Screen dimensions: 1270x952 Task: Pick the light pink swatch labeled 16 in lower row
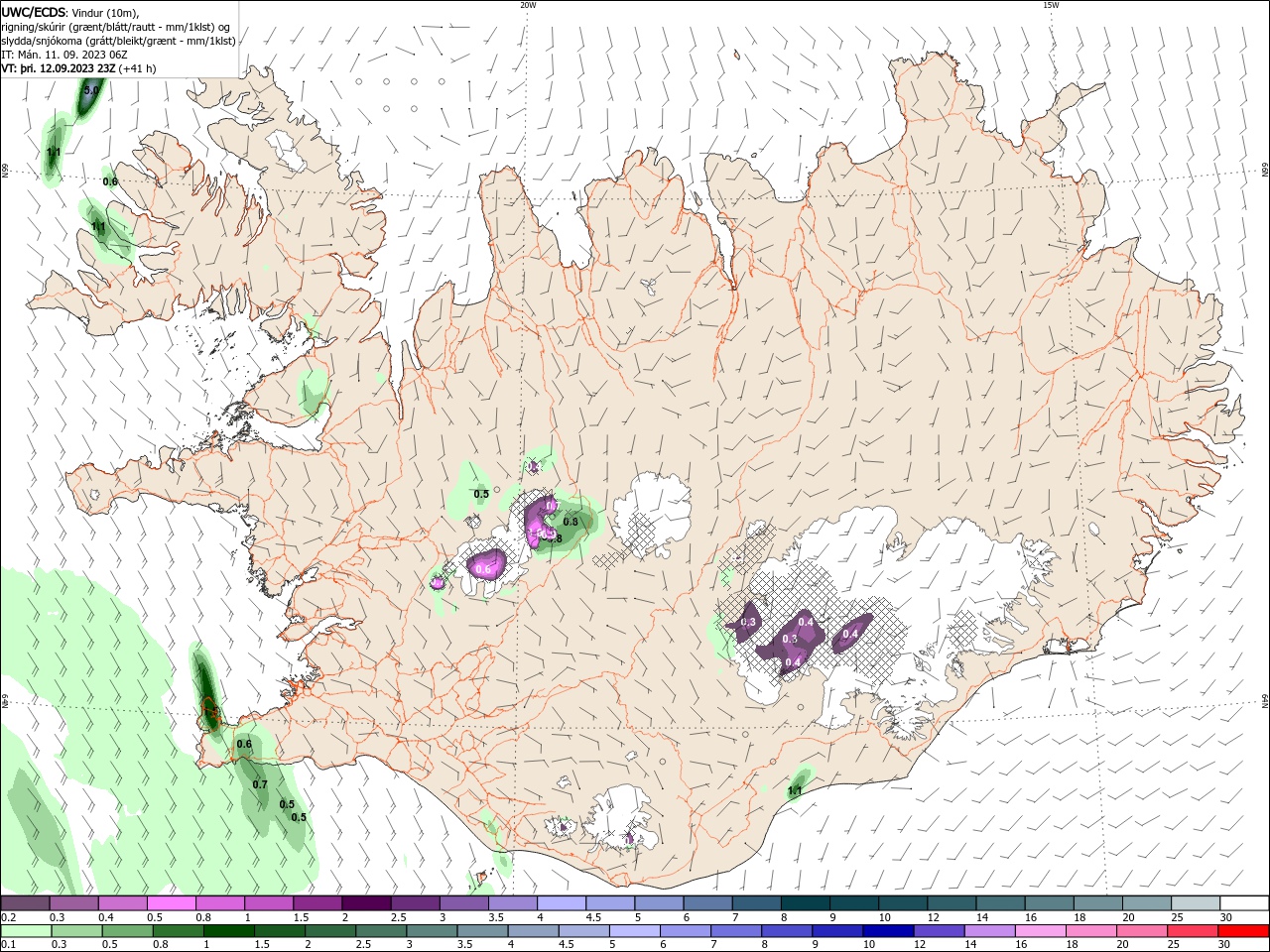1040,931
